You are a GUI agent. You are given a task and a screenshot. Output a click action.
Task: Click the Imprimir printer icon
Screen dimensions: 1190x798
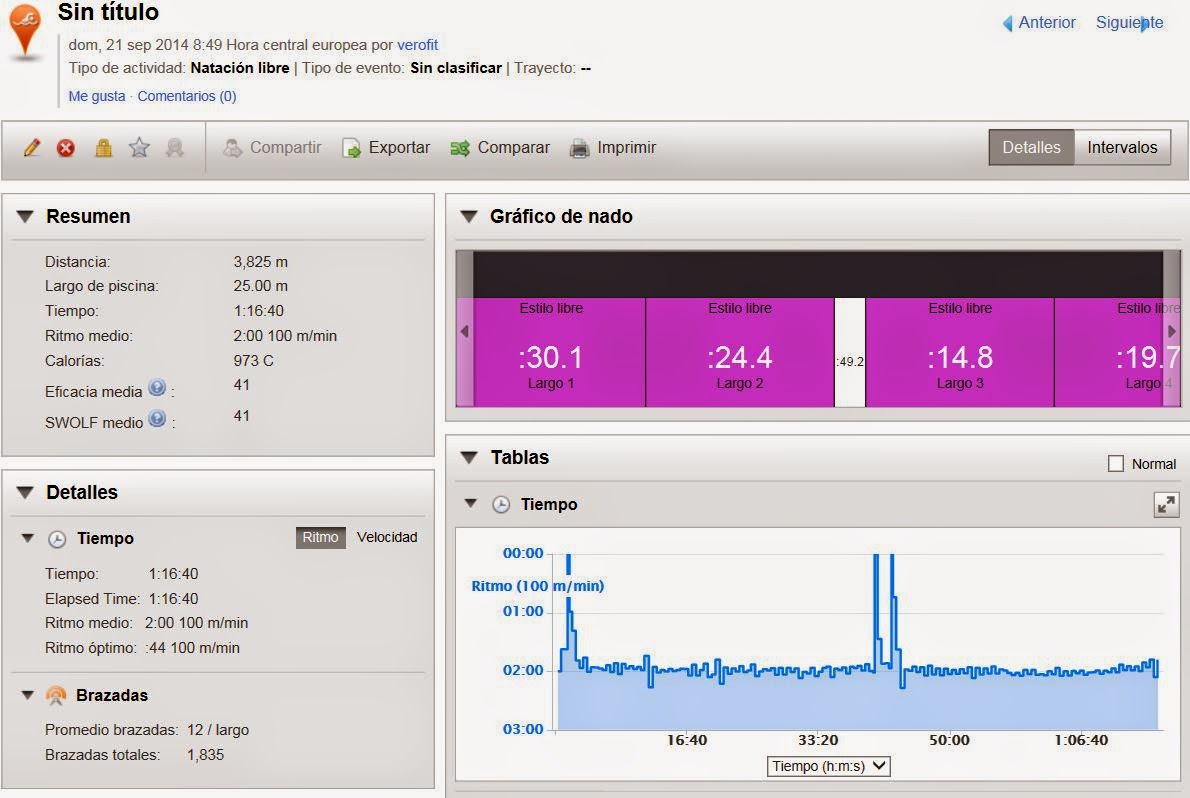click(x=579, y=148)
